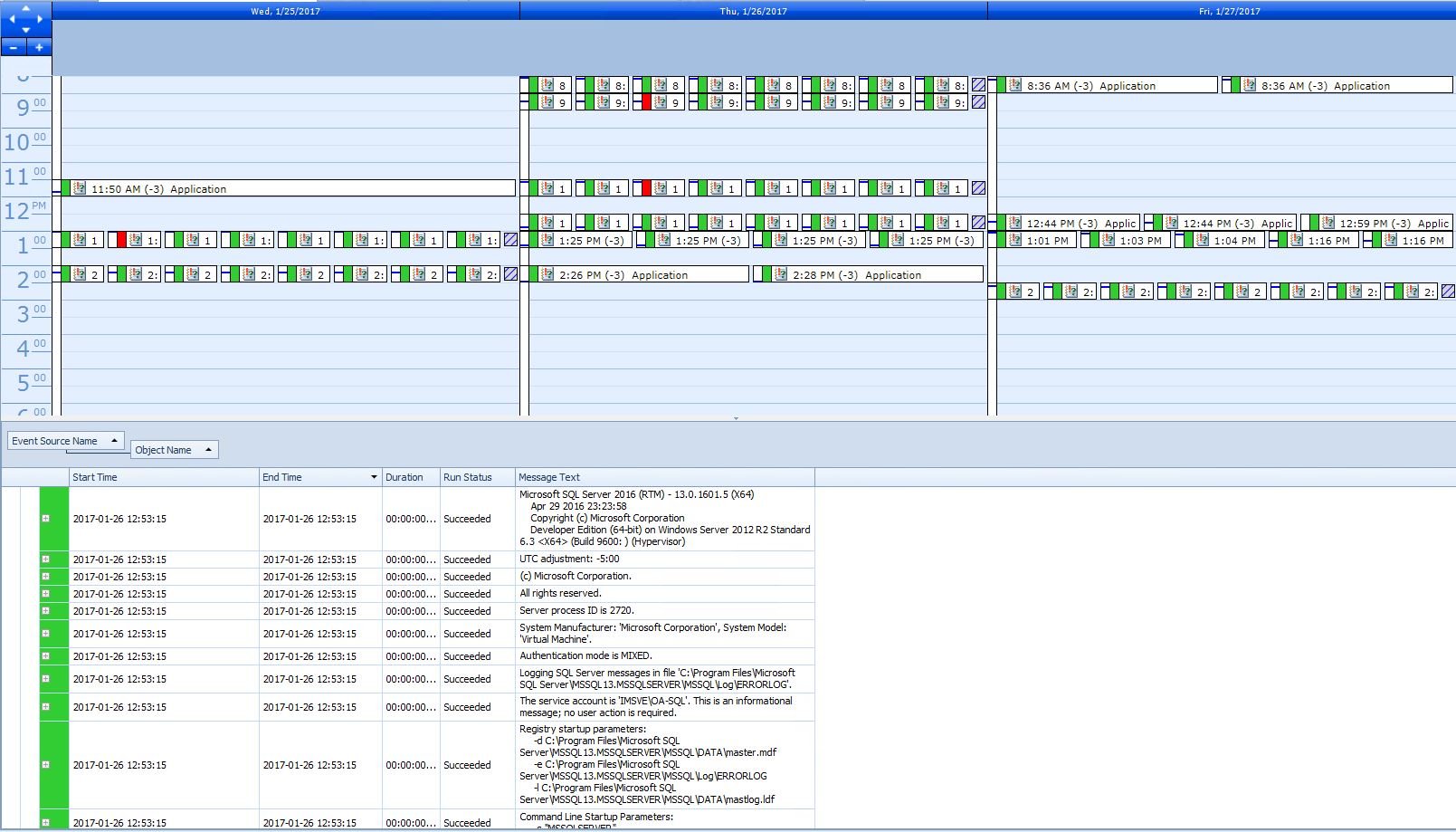
Task: Click the collapse arrow on the pane splitter
Action: click(736, 418)
